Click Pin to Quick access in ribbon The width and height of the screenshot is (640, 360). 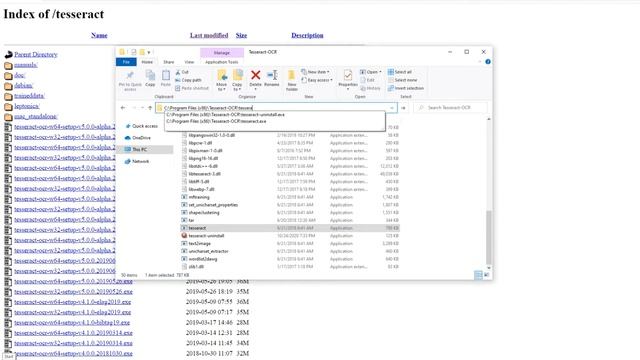[x=130, y=80]
